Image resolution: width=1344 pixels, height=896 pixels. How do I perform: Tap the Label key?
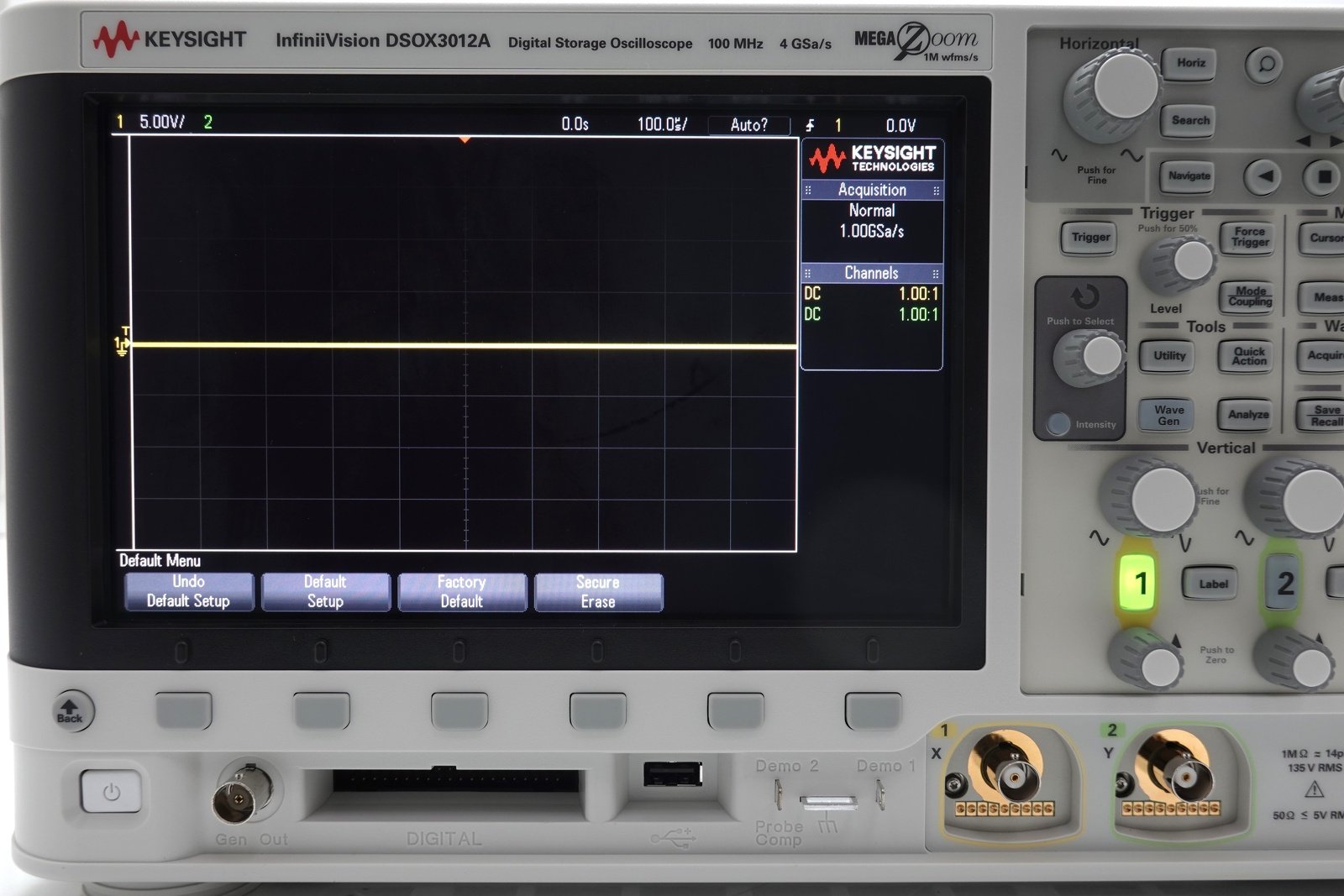coord(1212,584)
